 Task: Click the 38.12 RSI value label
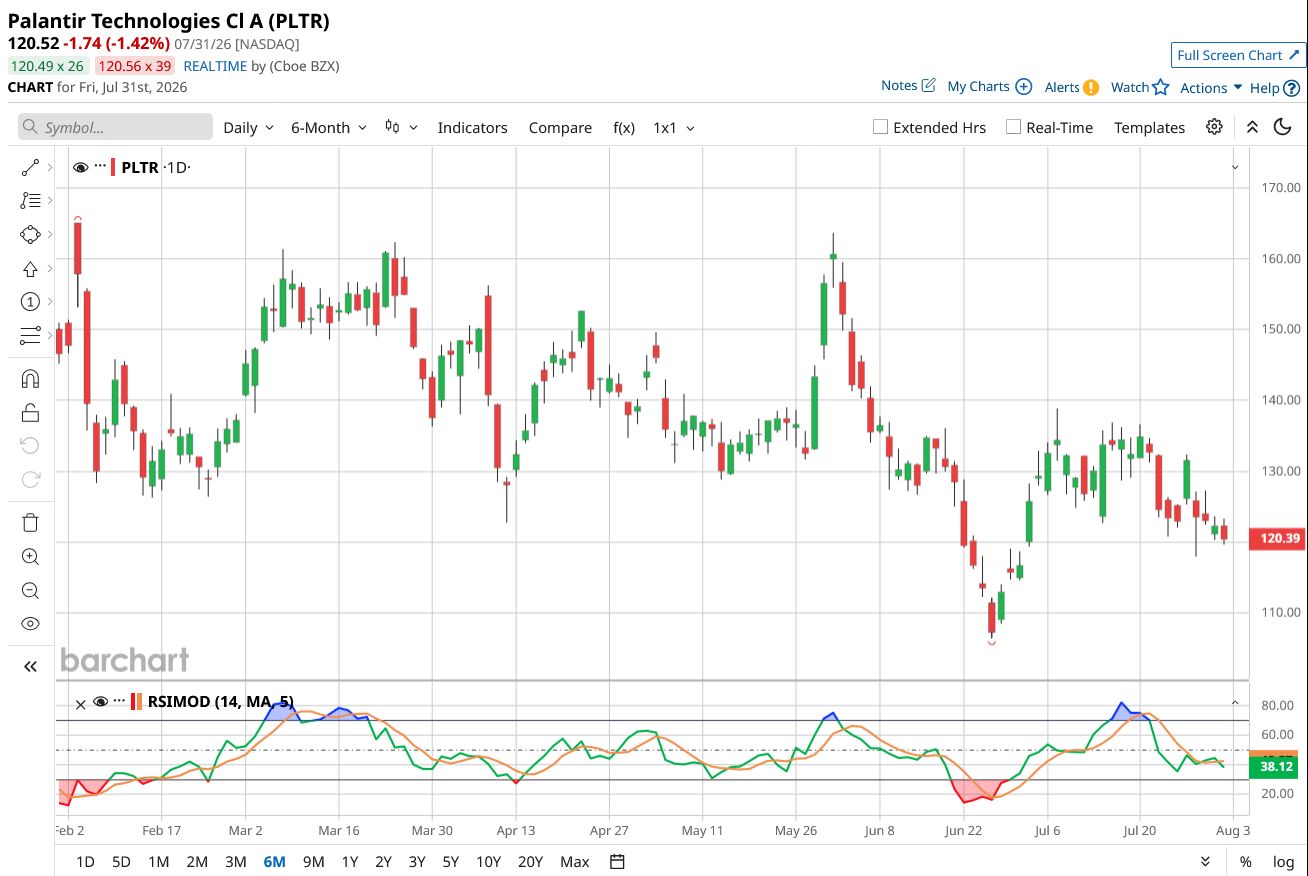(x=1273, y=767)
